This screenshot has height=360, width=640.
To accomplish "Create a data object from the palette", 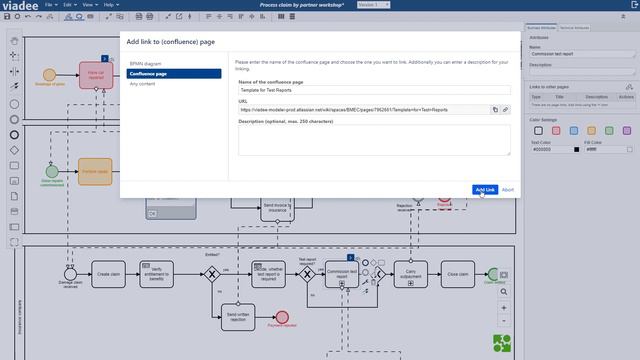I will coord(14,196).
